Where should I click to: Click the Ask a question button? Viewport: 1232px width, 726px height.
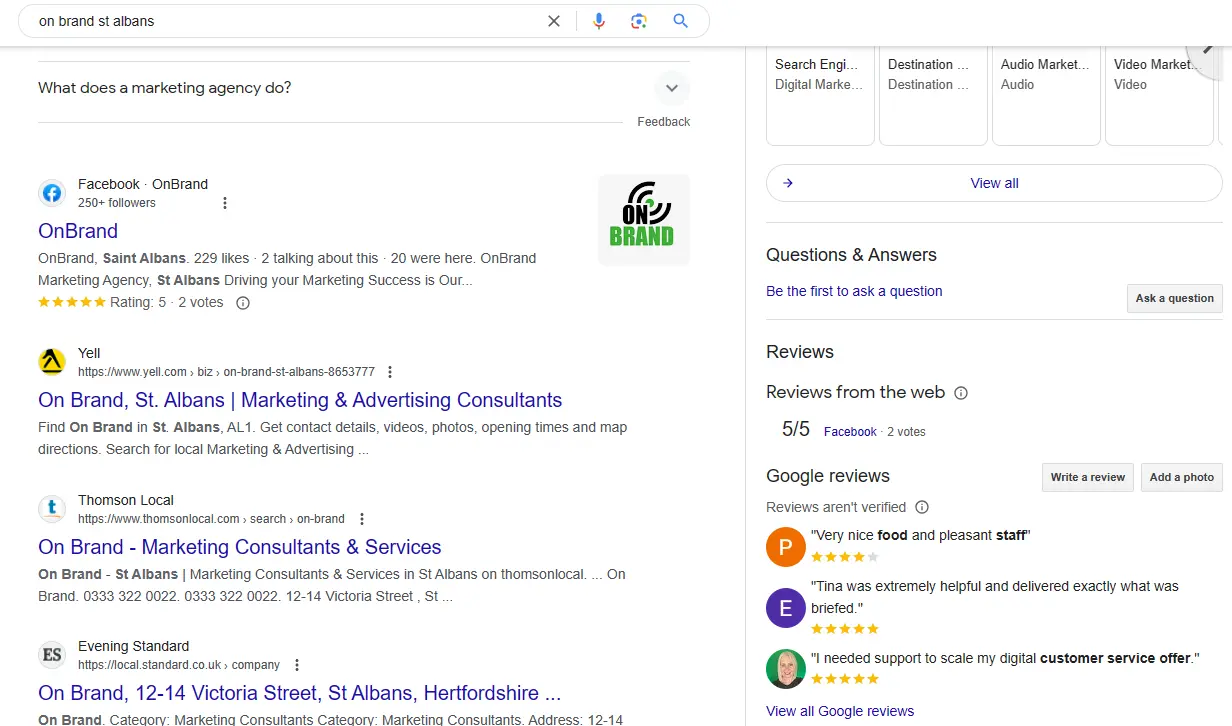tap(1174, 298)
